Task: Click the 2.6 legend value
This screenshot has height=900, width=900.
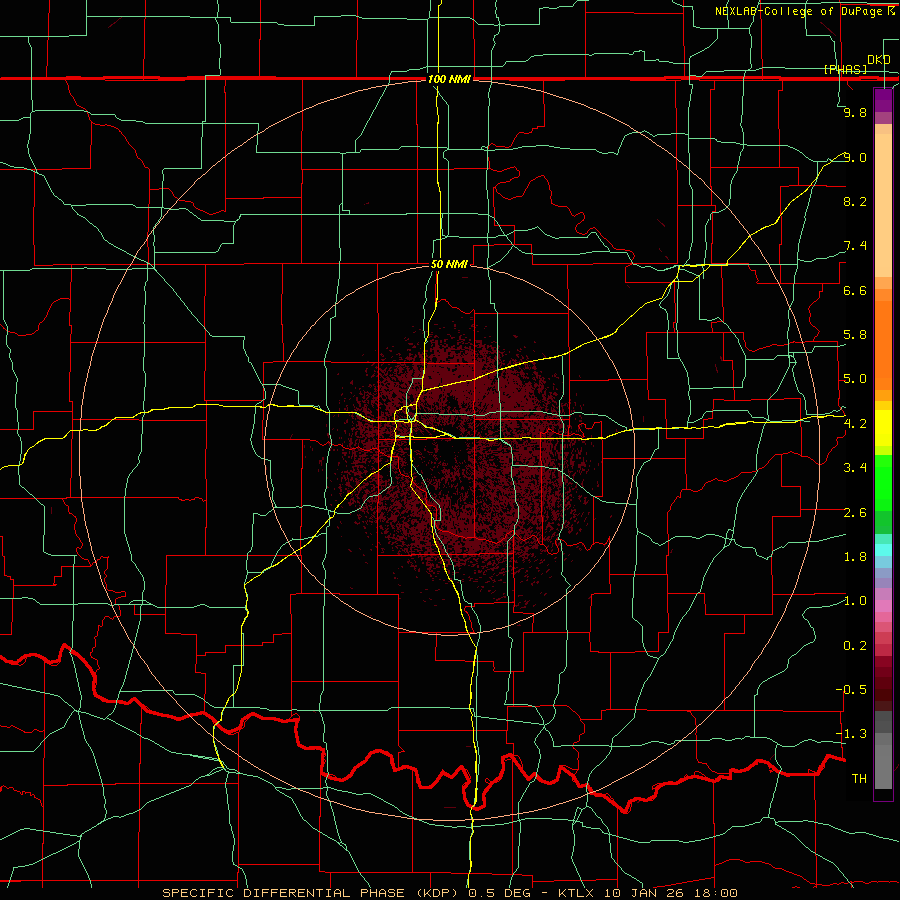Action: coord(855,513)
